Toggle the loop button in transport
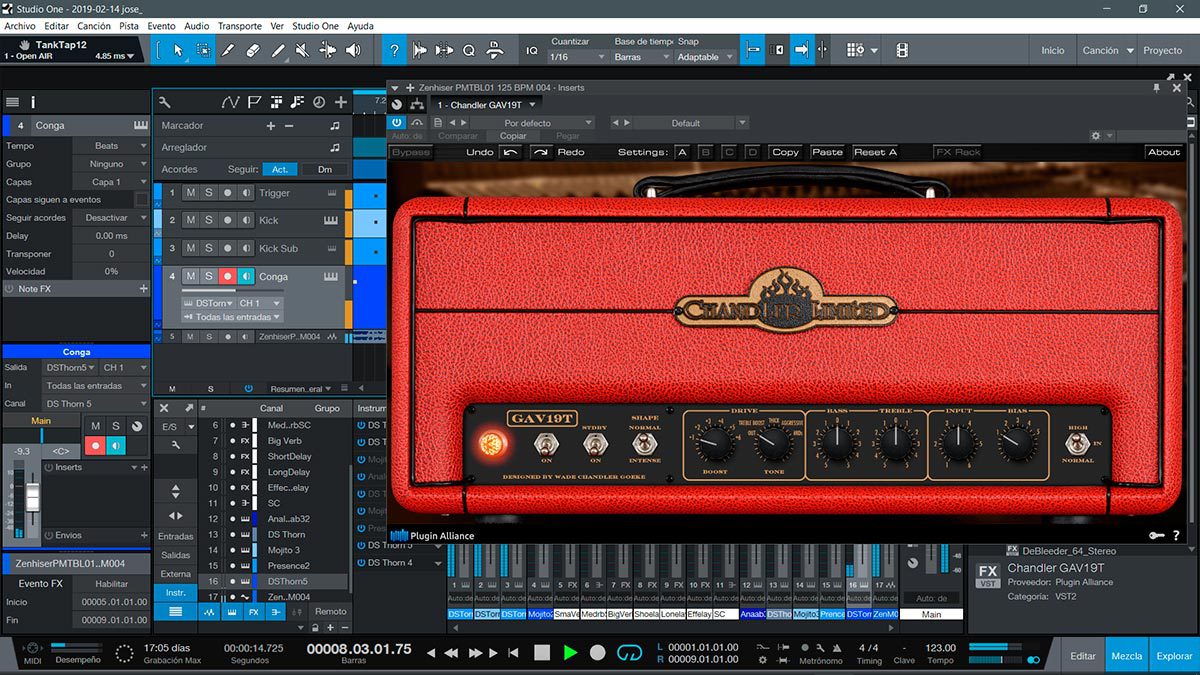This screenshot has height=675, width=1200. tap(629, 652)
